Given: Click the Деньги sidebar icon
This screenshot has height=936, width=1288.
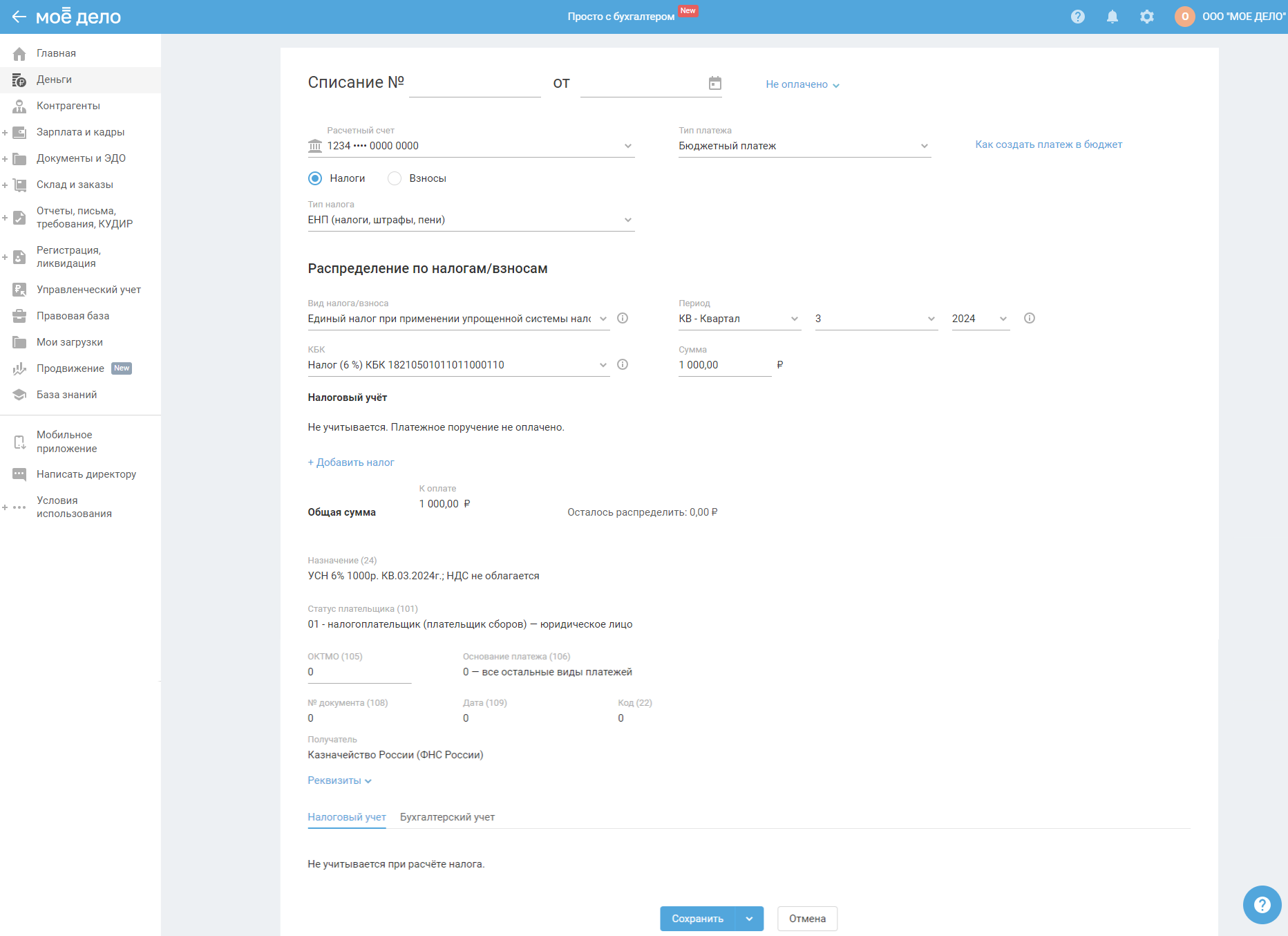Looking at the screenshot, I should tap(19, 79).
